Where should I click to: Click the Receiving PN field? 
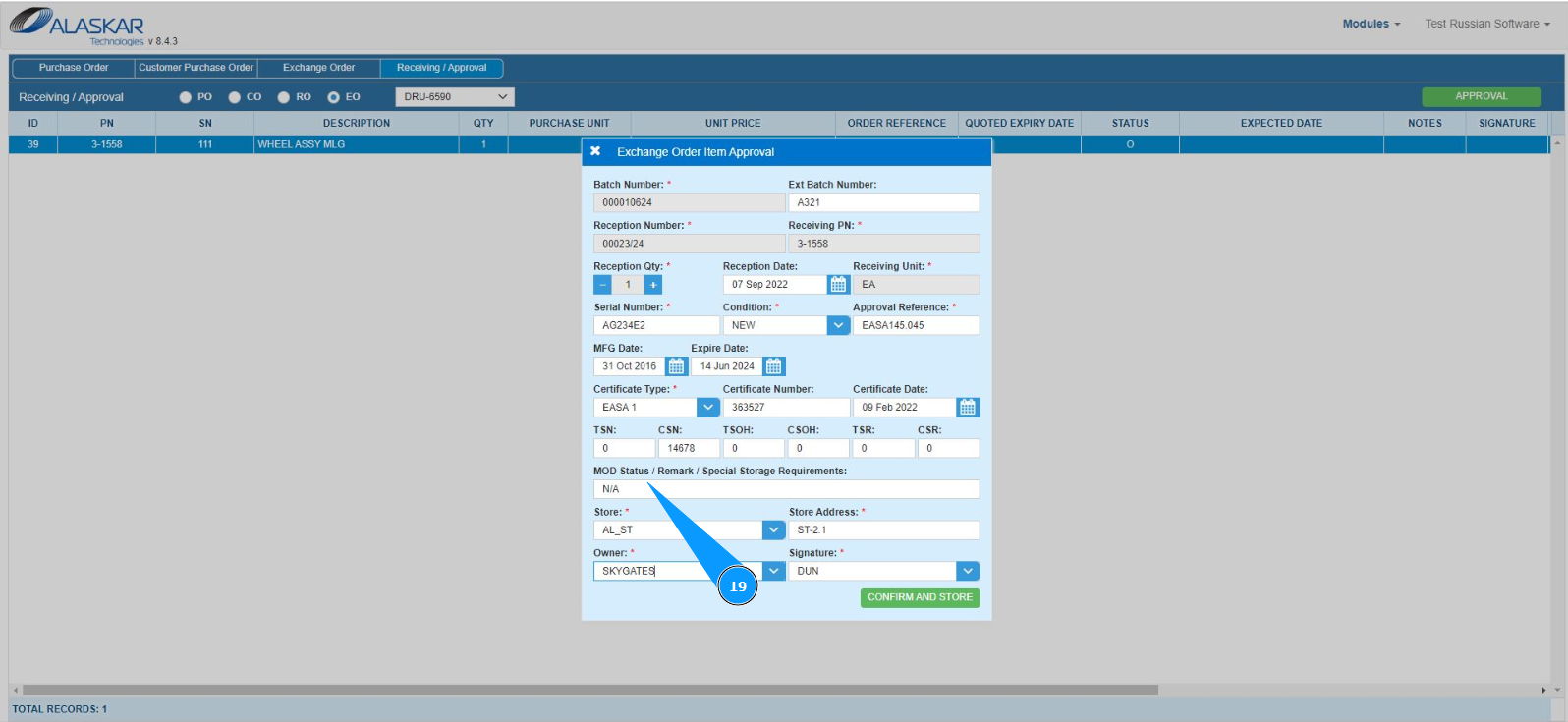point(884,244)
